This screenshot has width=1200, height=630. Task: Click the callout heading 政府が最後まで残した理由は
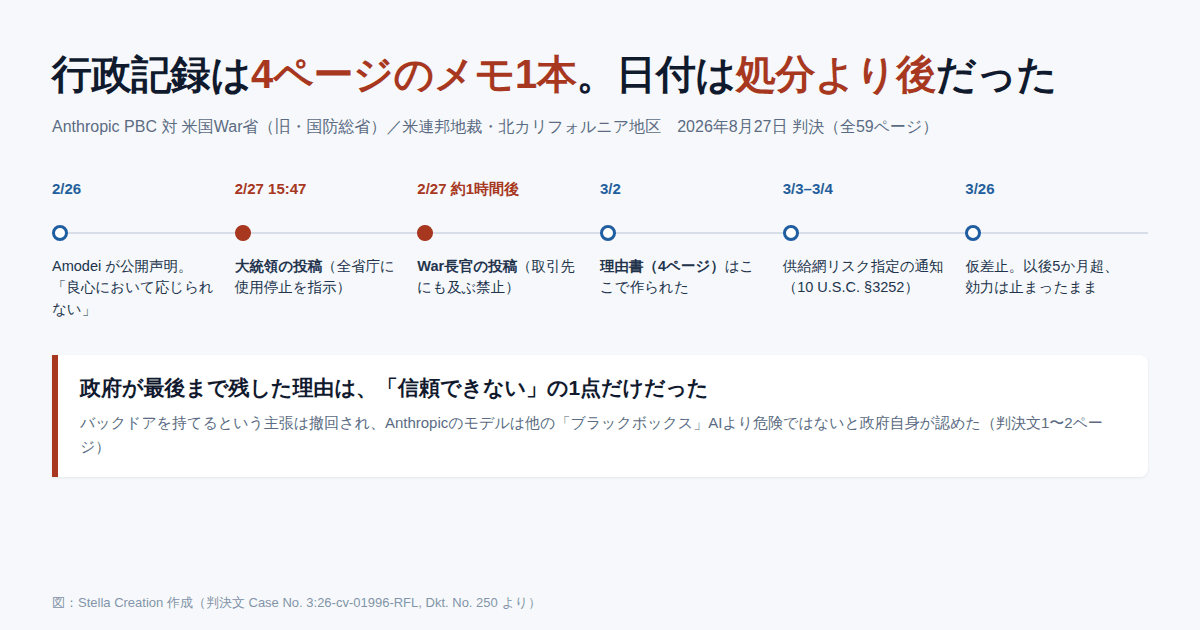[393, 388]
